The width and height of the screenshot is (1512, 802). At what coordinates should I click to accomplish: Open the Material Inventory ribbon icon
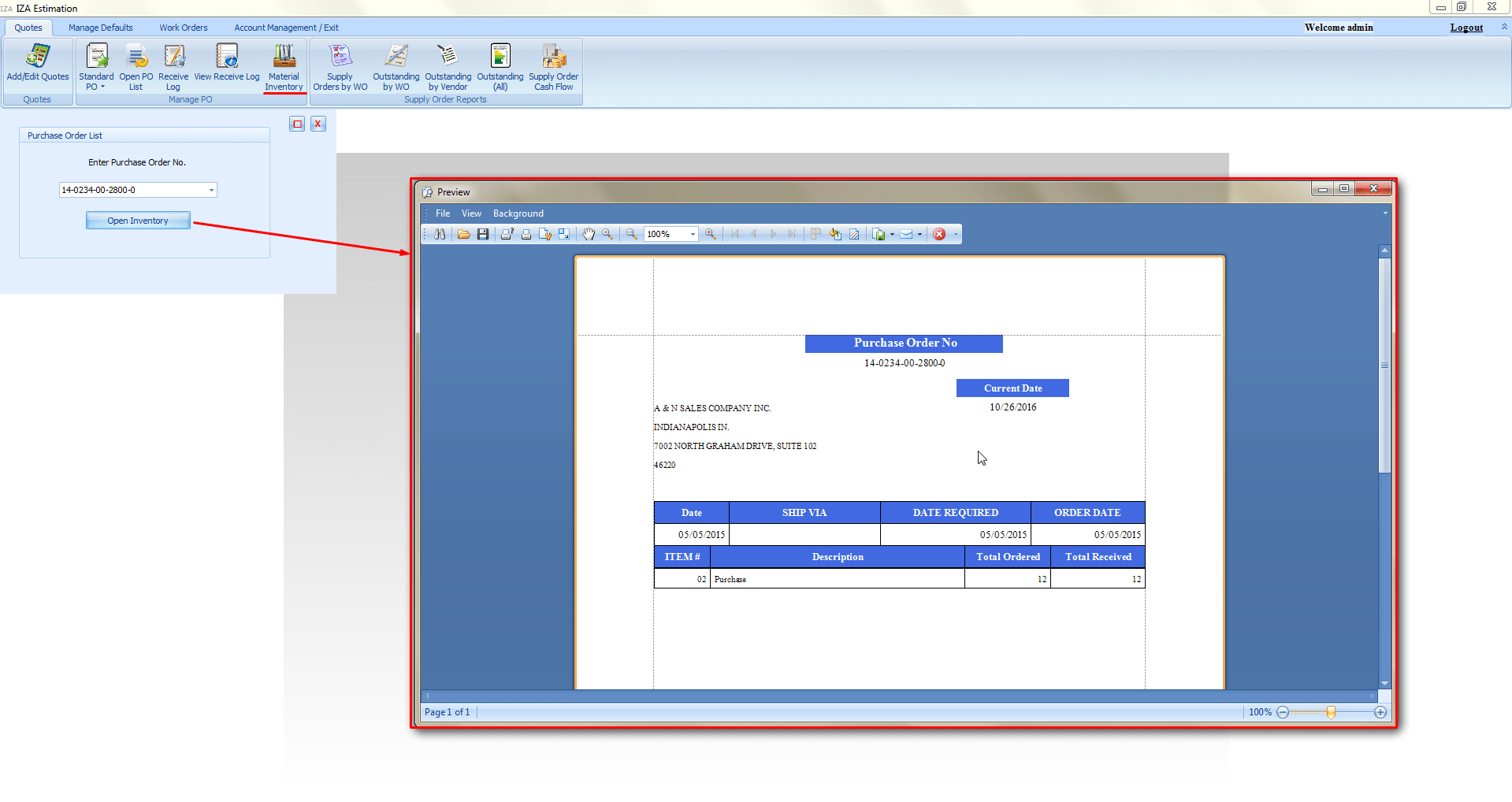284,67
